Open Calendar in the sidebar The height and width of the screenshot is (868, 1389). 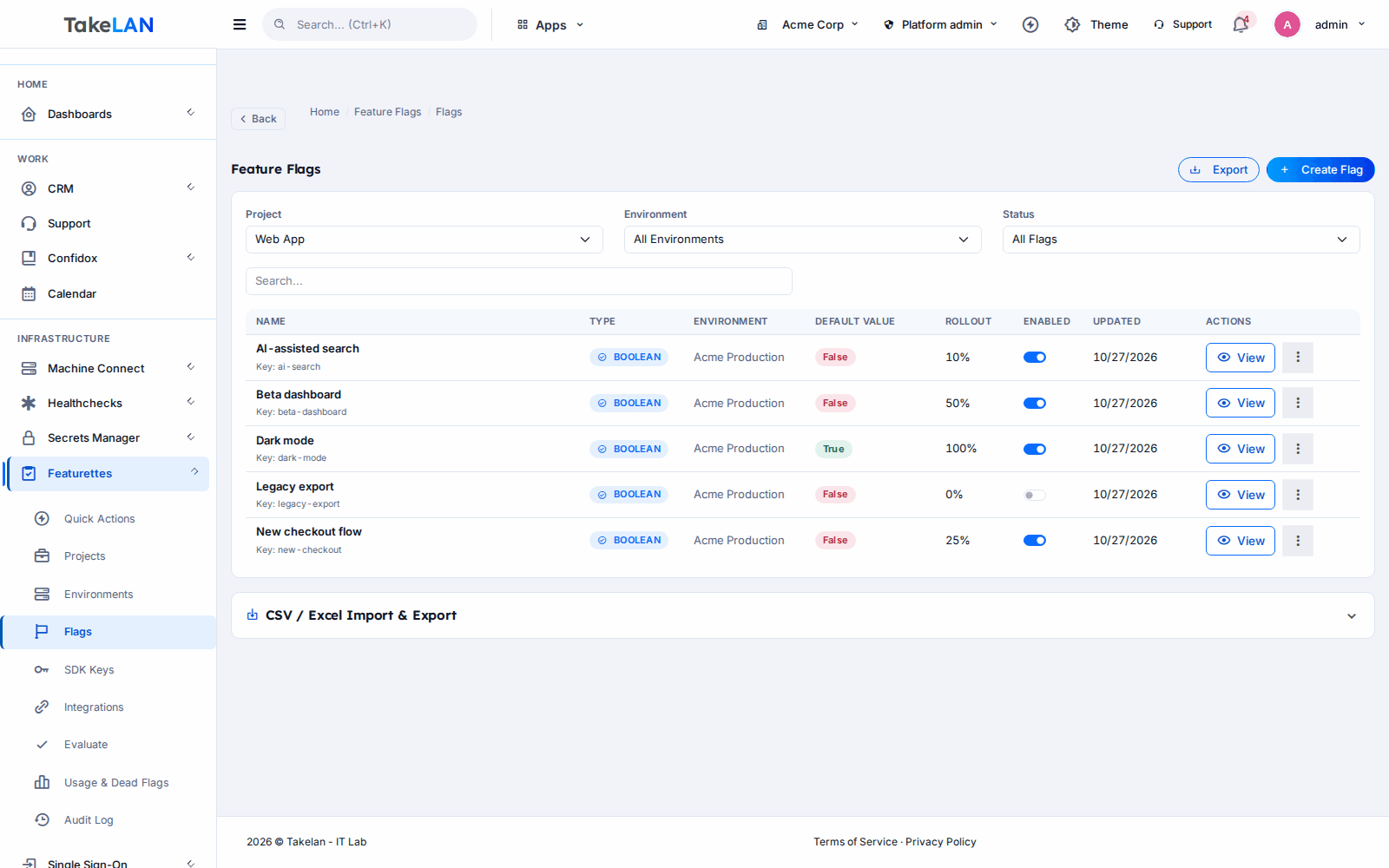[109, 293]
